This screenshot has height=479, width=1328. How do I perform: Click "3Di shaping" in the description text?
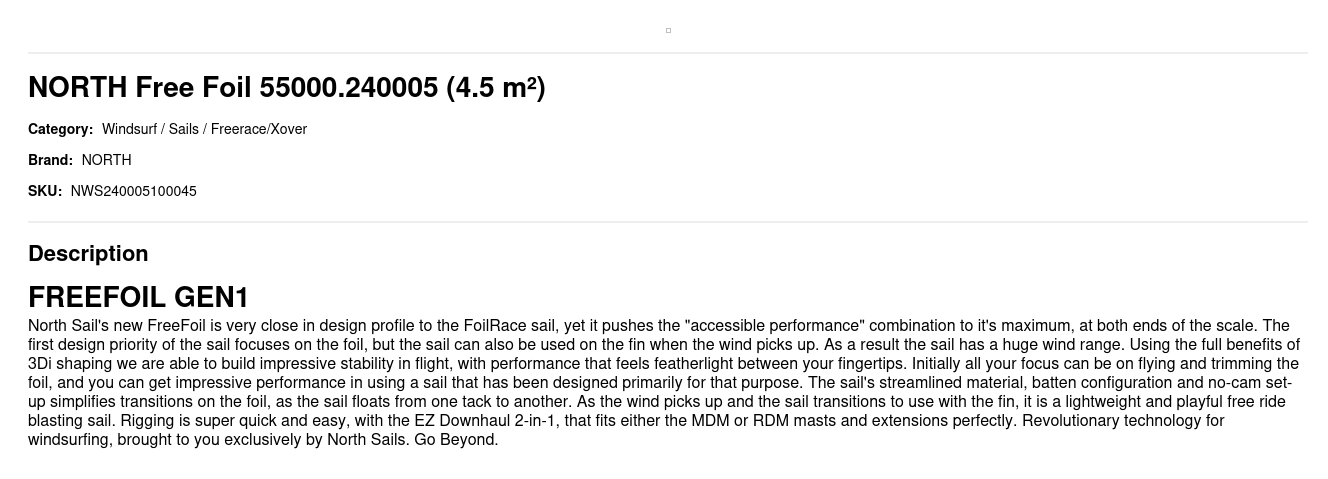(69, 364)
